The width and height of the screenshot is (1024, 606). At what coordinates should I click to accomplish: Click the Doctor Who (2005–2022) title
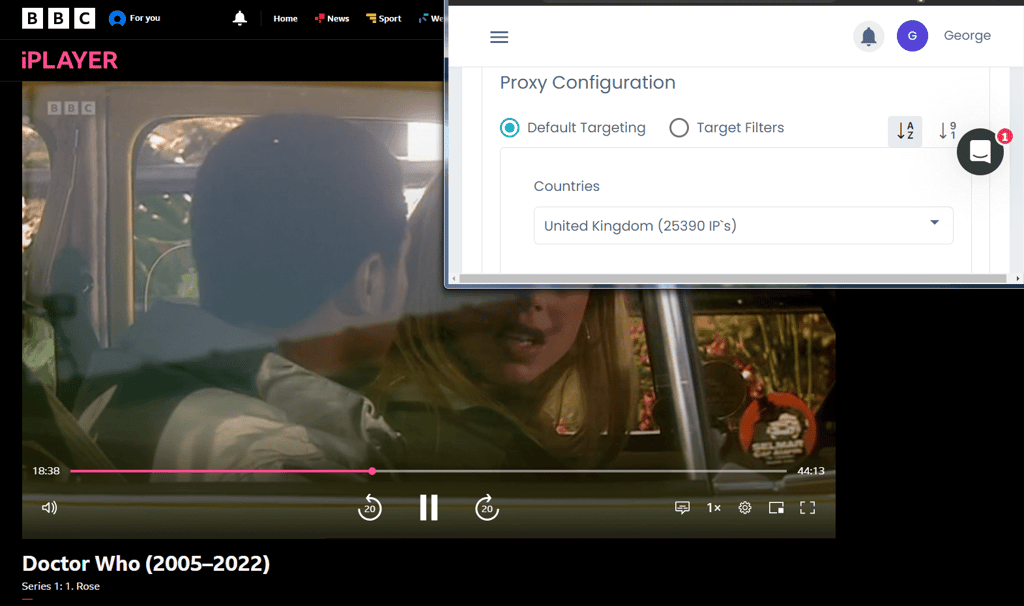(146, 564)
